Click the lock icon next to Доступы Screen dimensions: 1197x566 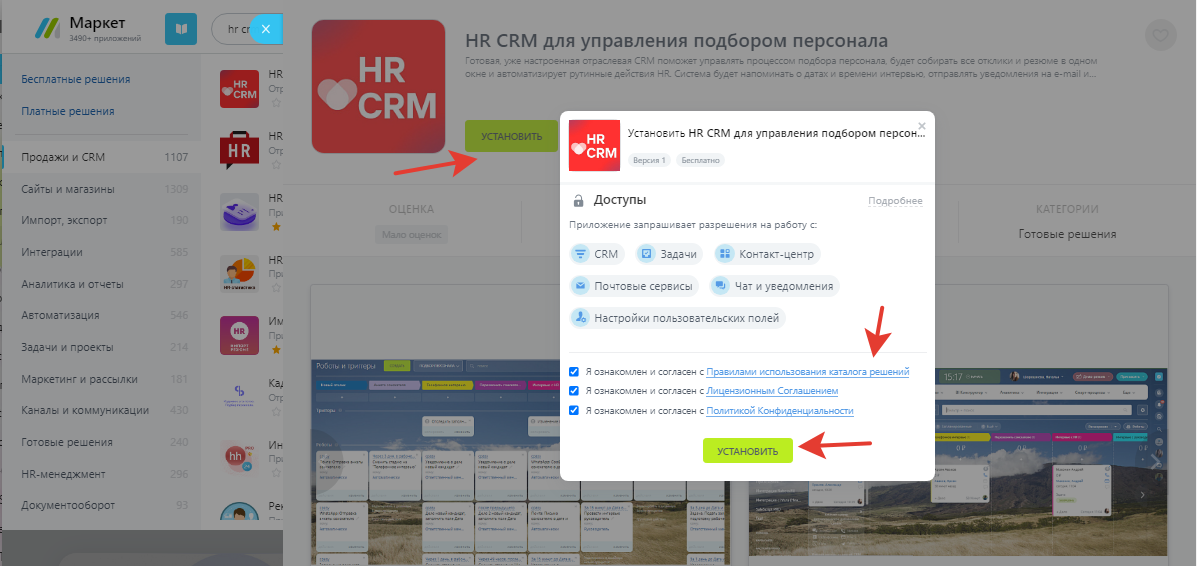579,201
